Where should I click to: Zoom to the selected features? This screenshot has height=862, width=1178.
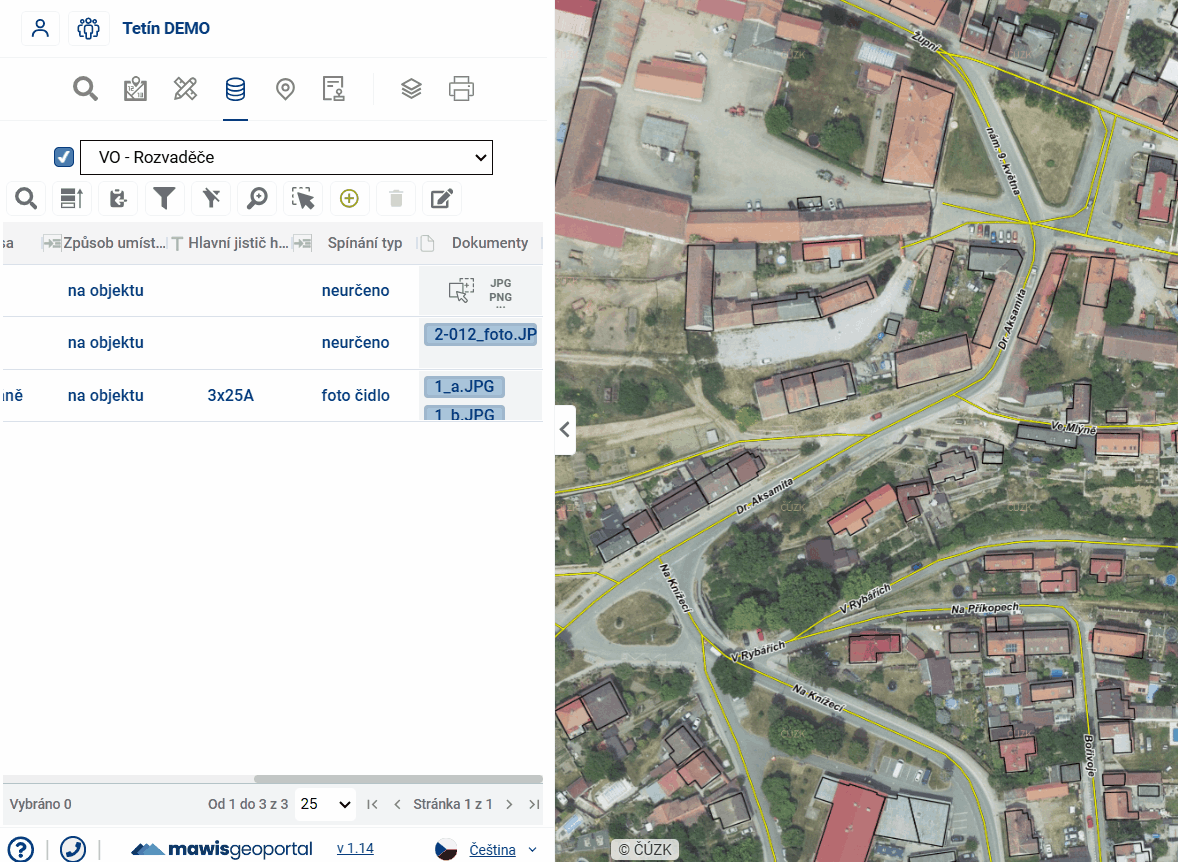click(x=257, y=198)
